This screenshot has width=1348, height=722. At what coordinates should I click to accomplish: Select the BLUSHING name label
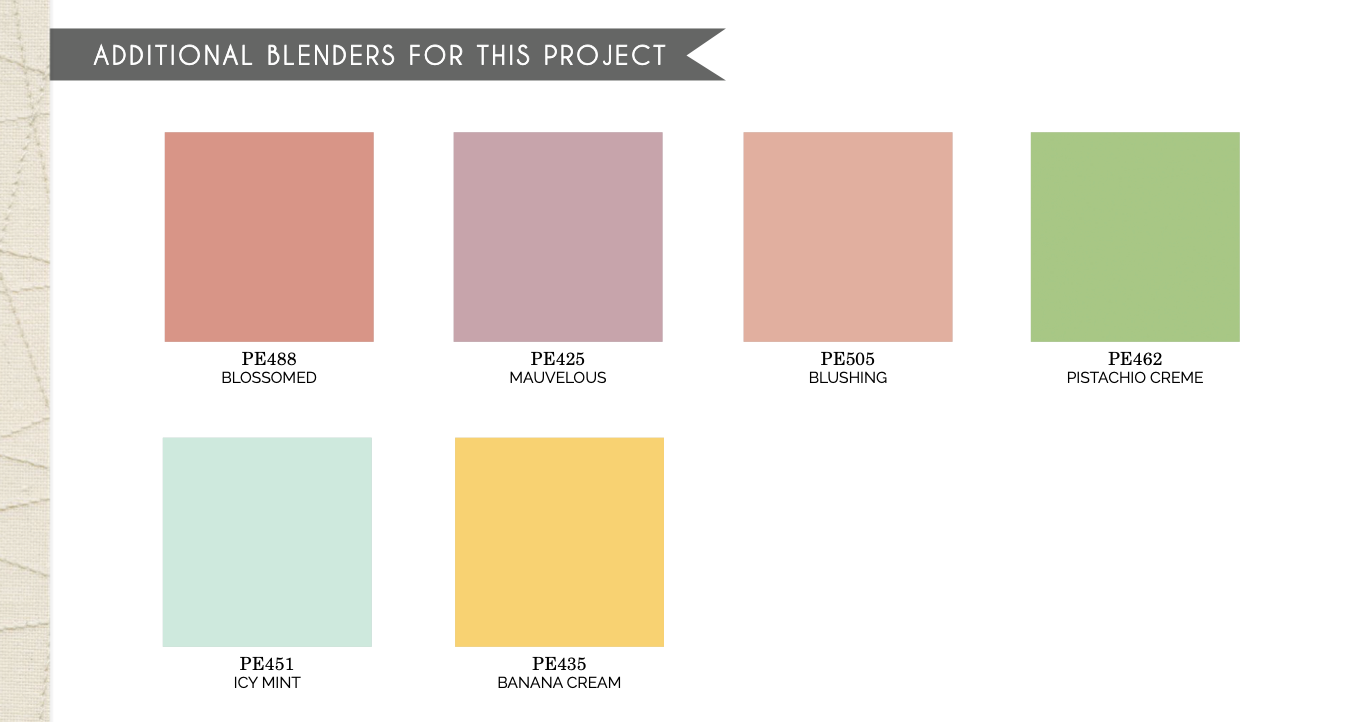(848, 378)
